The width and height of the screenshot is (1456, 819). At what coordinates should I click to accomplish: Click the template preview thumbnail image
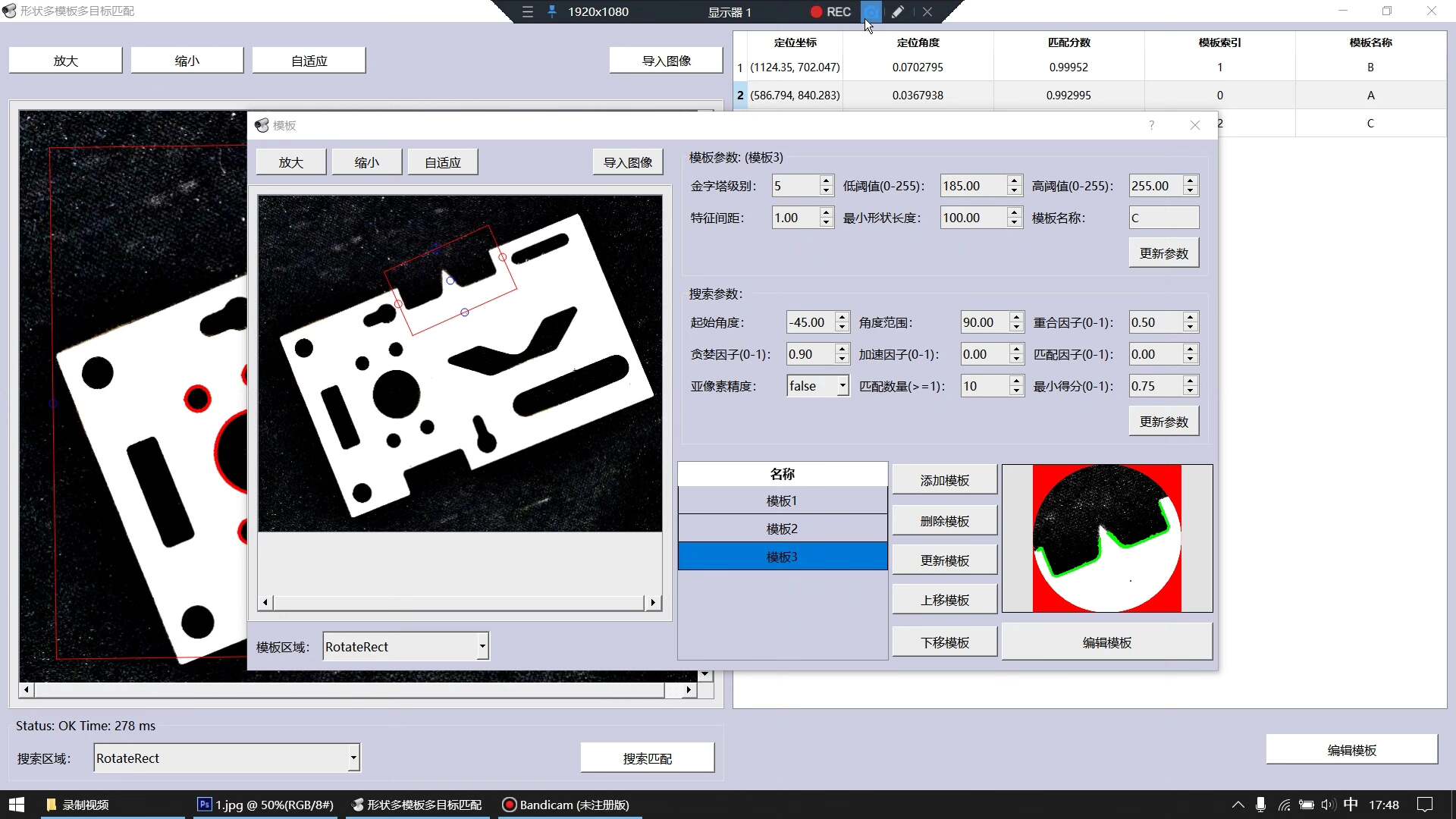[x=1106, y=538]
